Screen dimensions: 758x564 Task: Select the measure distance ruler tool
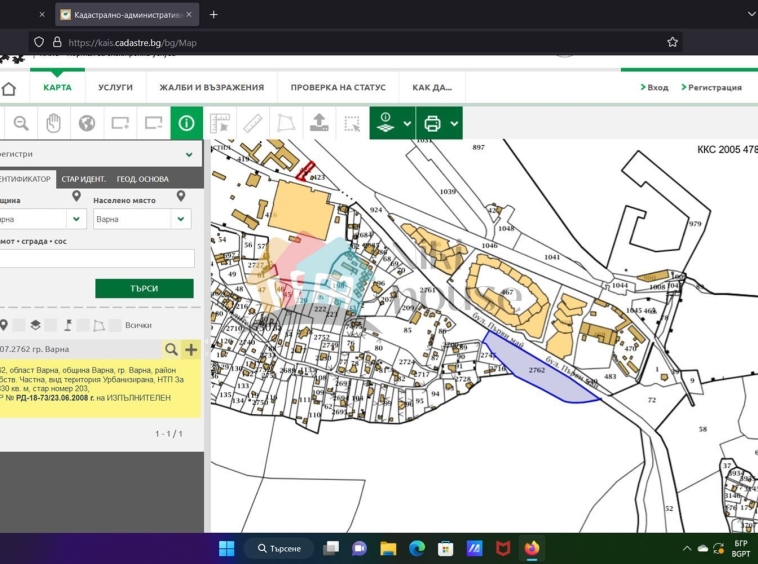tap(253, 123)
